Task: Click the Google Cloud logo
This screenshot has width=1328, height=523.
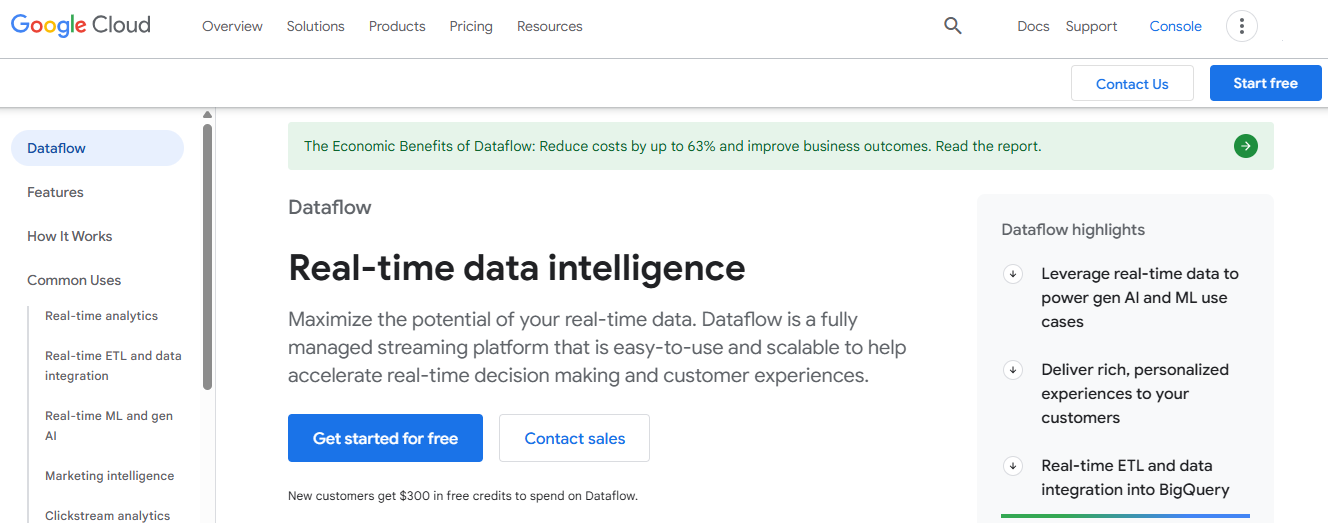Action: (x=81, y=26)
